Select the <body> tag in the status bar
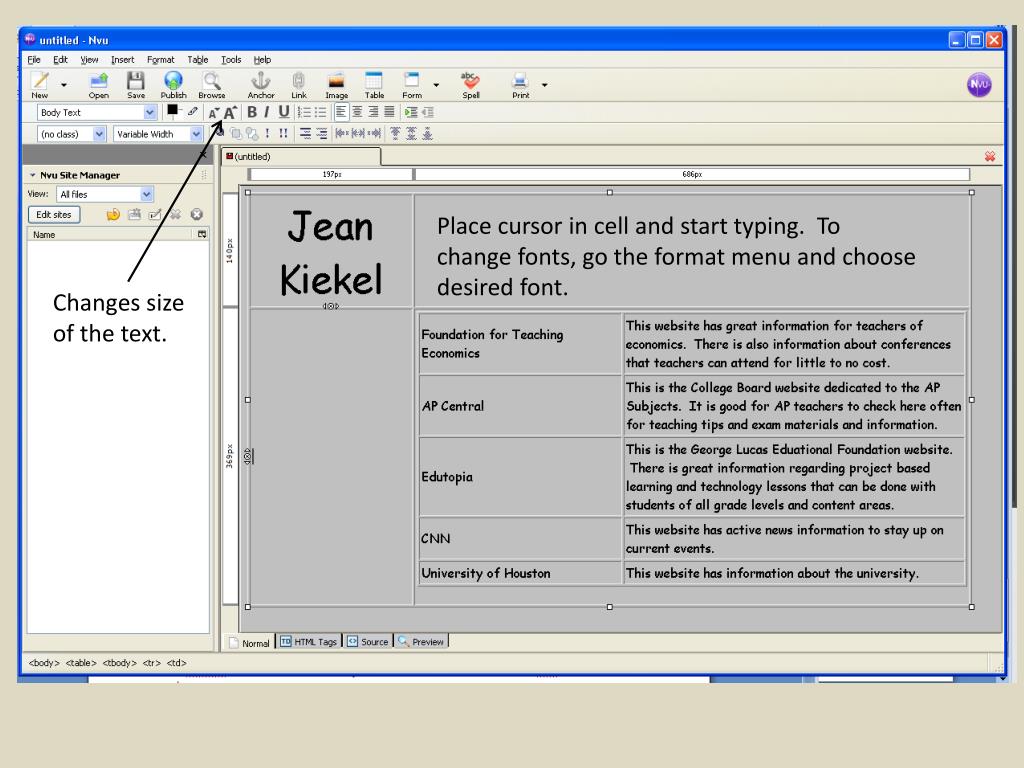Viewport: 1024px width, 768px height. pos(44,663)
